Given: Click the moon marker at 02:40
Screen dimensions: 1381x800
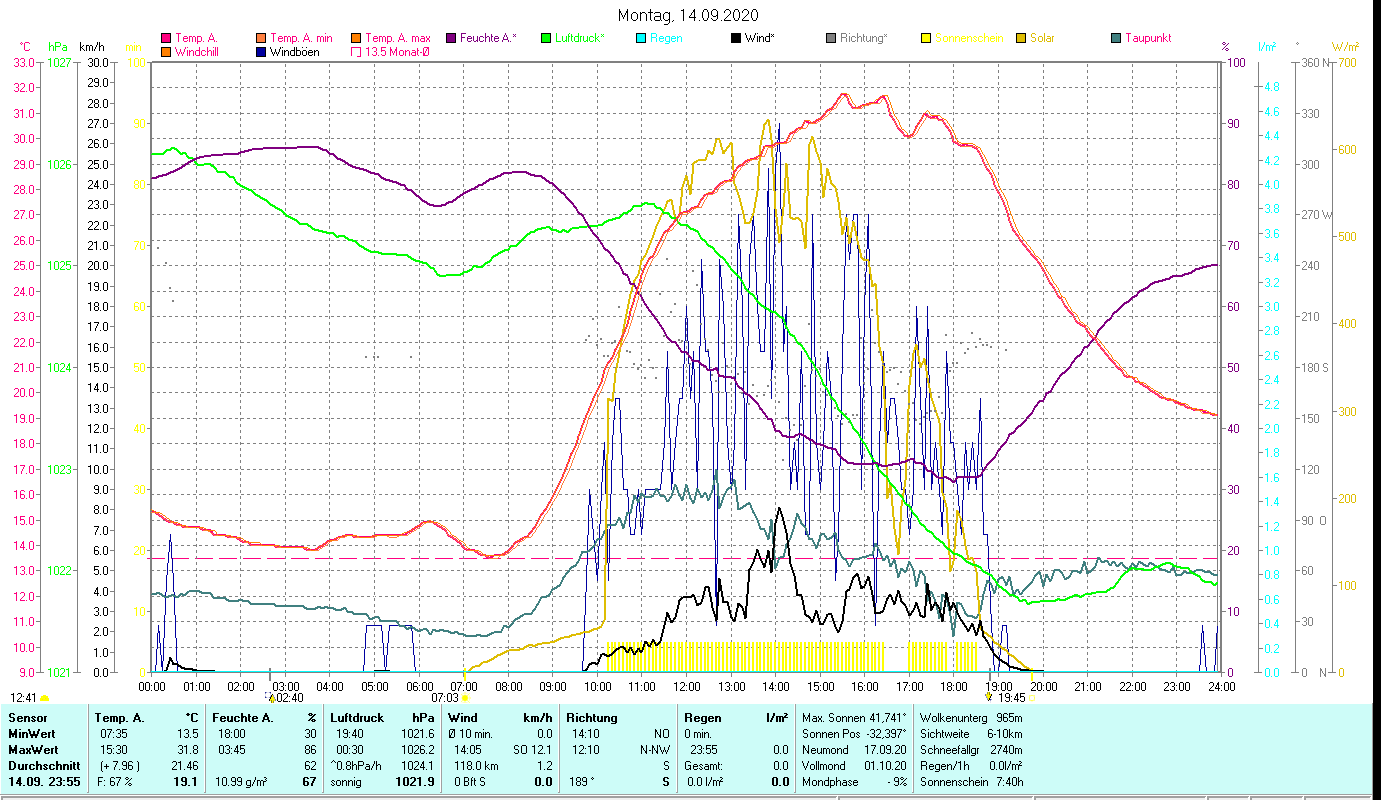Looking at the screenshot, I should pyautogui.click(x=270, y=697).
